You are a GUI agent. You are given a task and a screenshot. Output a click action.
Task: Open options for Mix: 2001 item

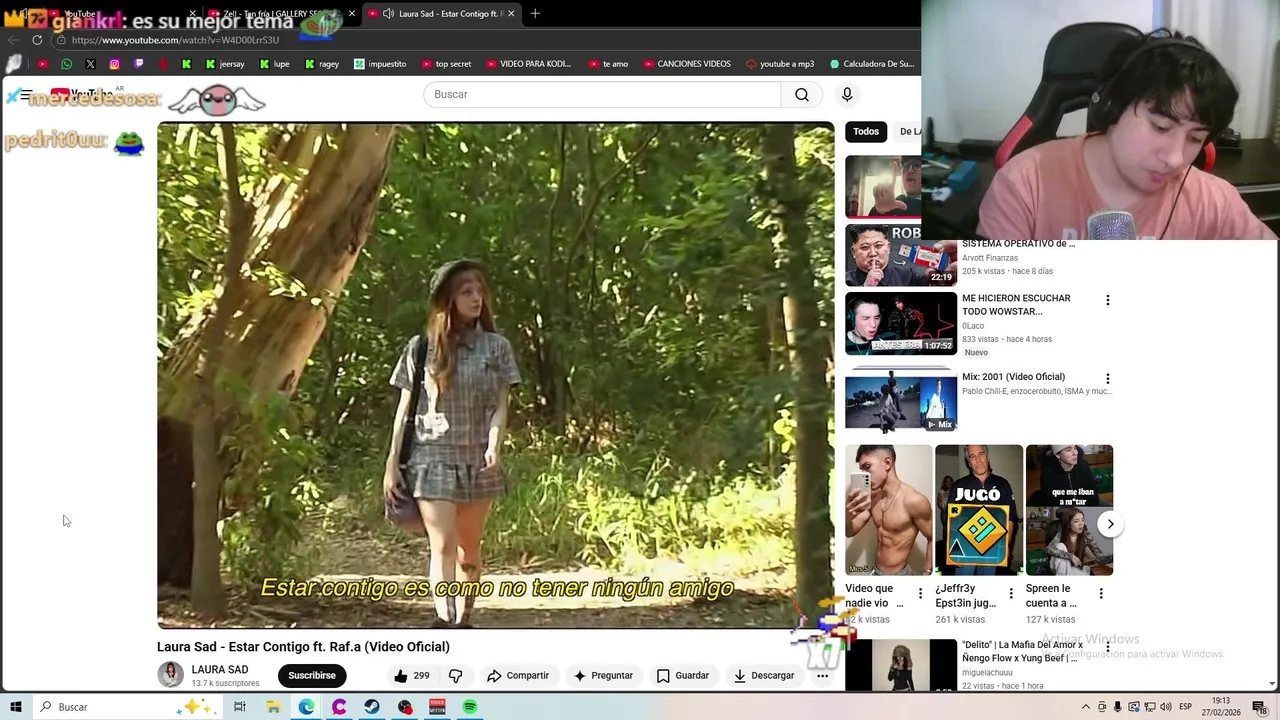coord(1107,378)
